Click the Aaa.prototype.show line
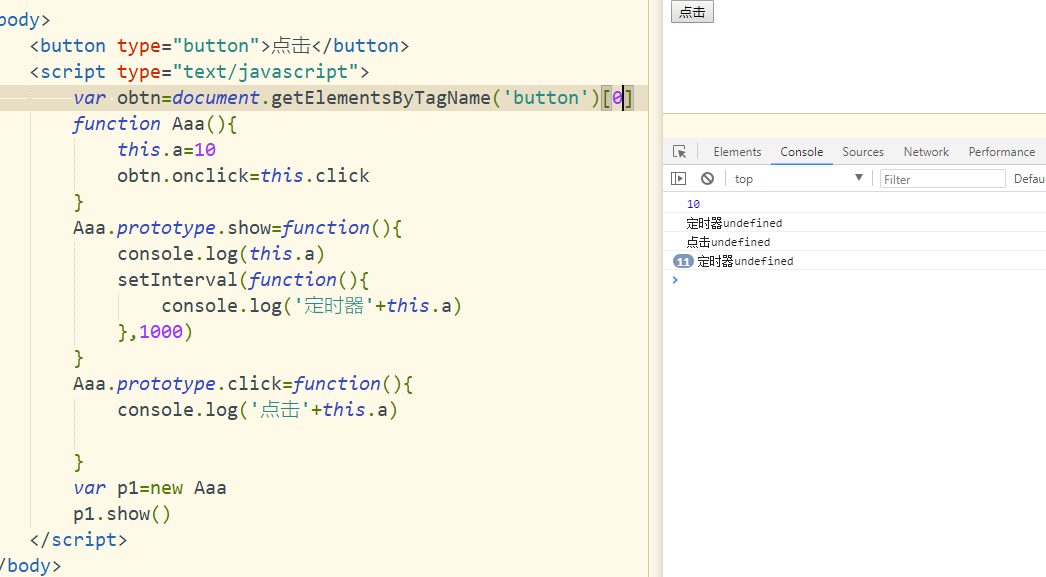 click(237, 228)
